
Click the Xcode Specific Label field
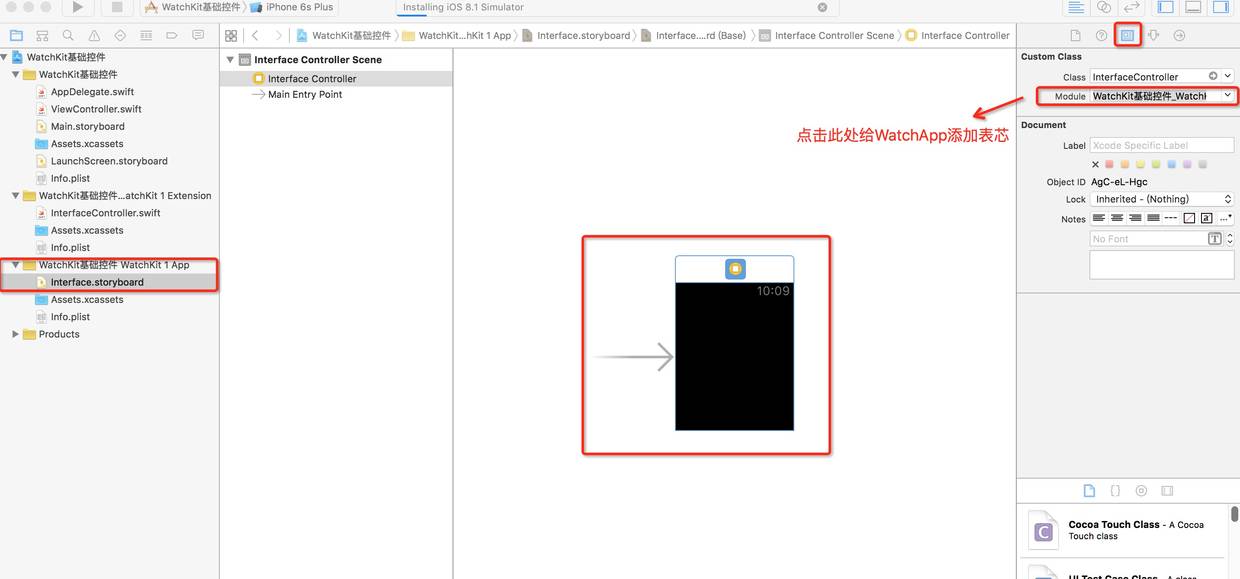click(x=1162, y=145)
